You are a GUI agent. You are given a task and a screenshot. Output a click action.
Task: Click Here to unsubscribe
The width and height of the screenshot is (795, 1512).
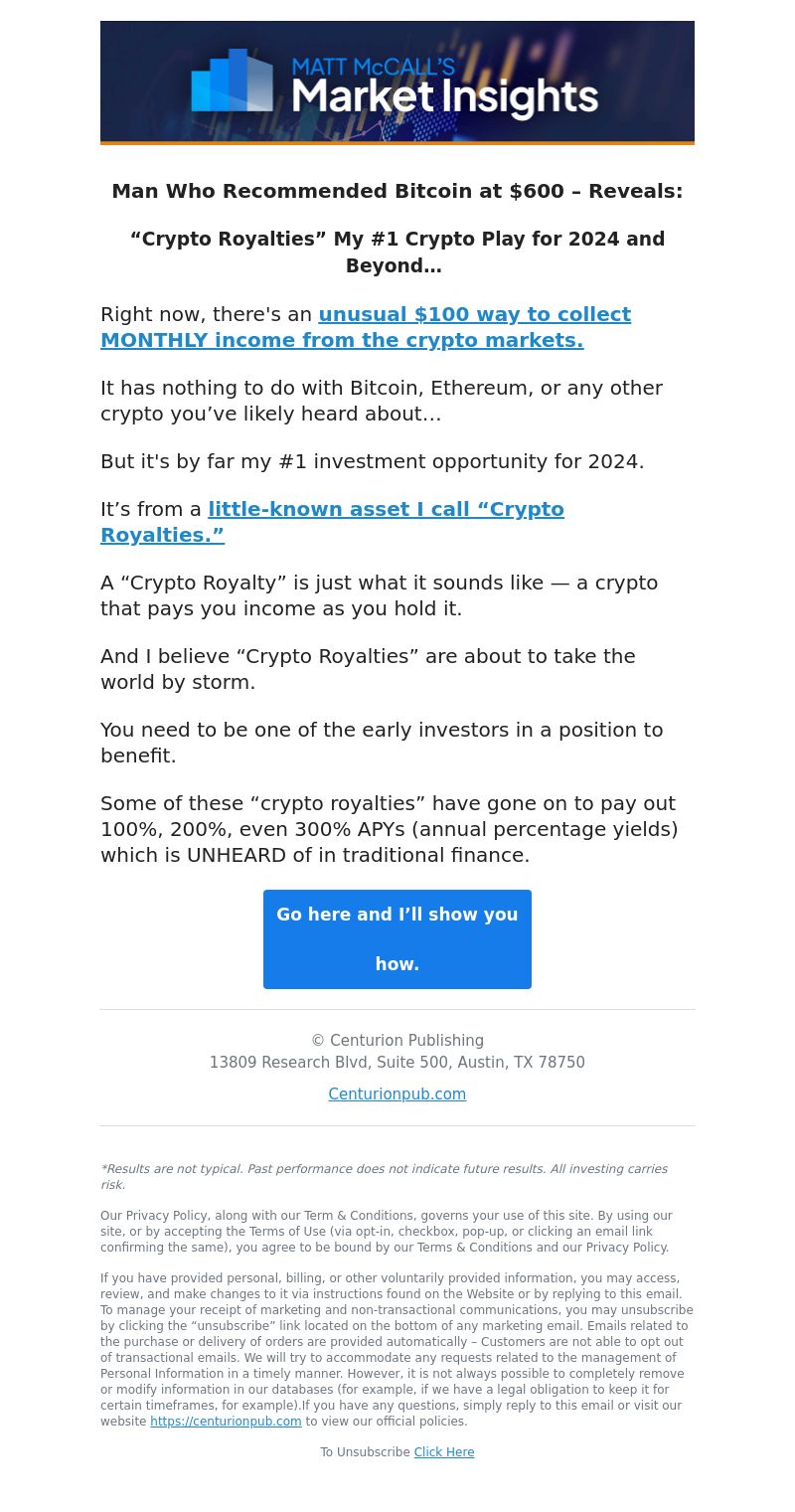(444, 1452)
